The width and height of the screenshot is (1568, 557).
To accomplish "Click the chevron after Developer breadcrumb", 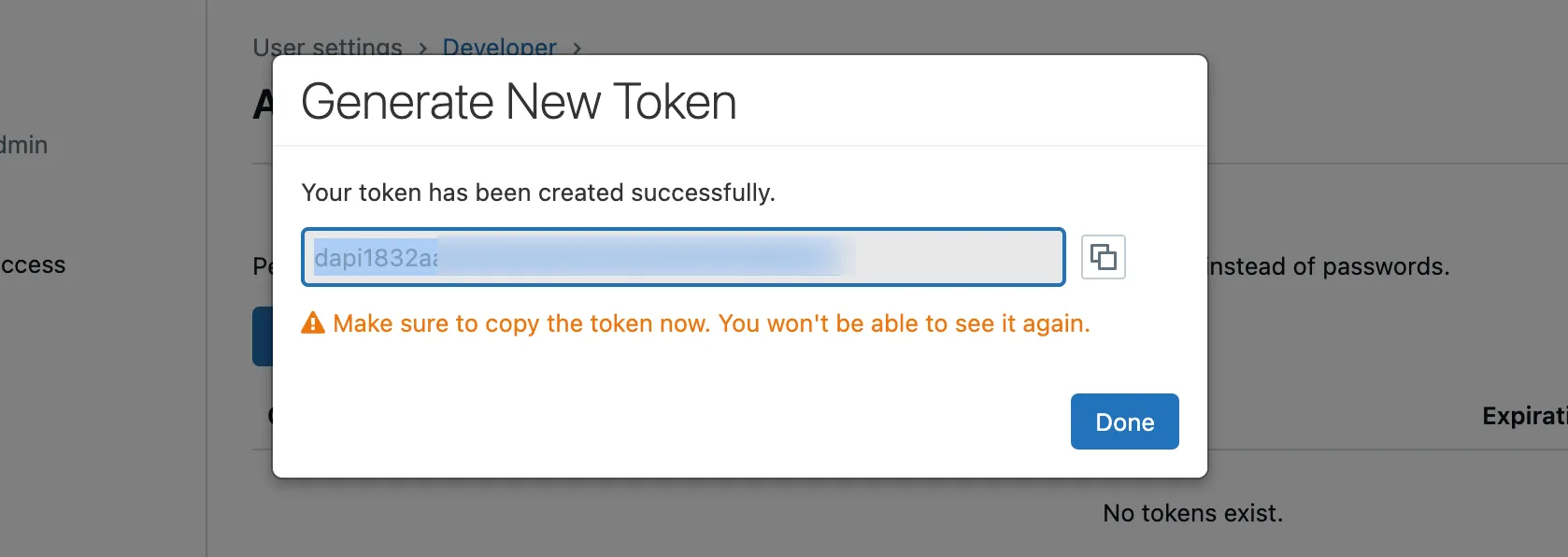I will coord(577,48).
